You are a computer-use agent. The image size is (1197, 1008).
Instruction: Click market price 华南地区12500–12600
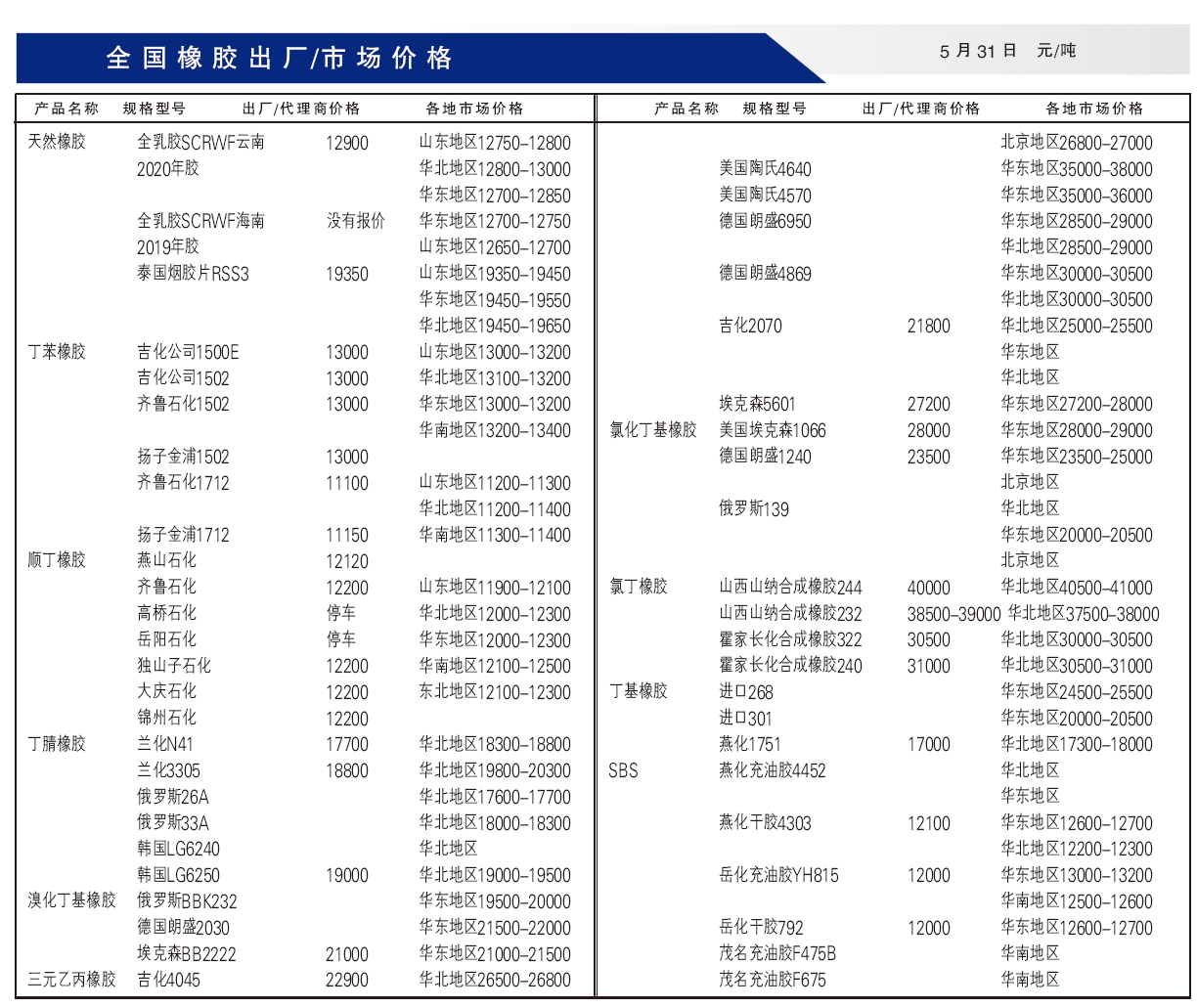[1077, 901]
